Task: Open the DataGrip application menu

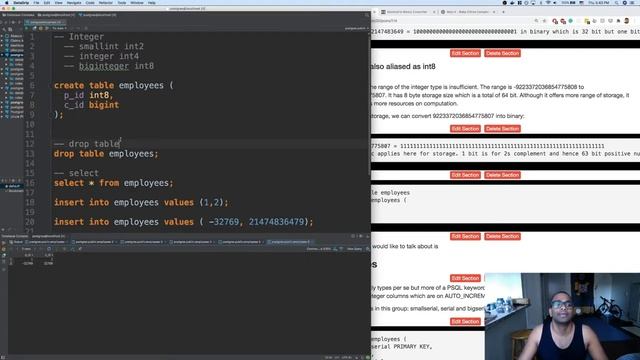Action: [x=21, y=3]
